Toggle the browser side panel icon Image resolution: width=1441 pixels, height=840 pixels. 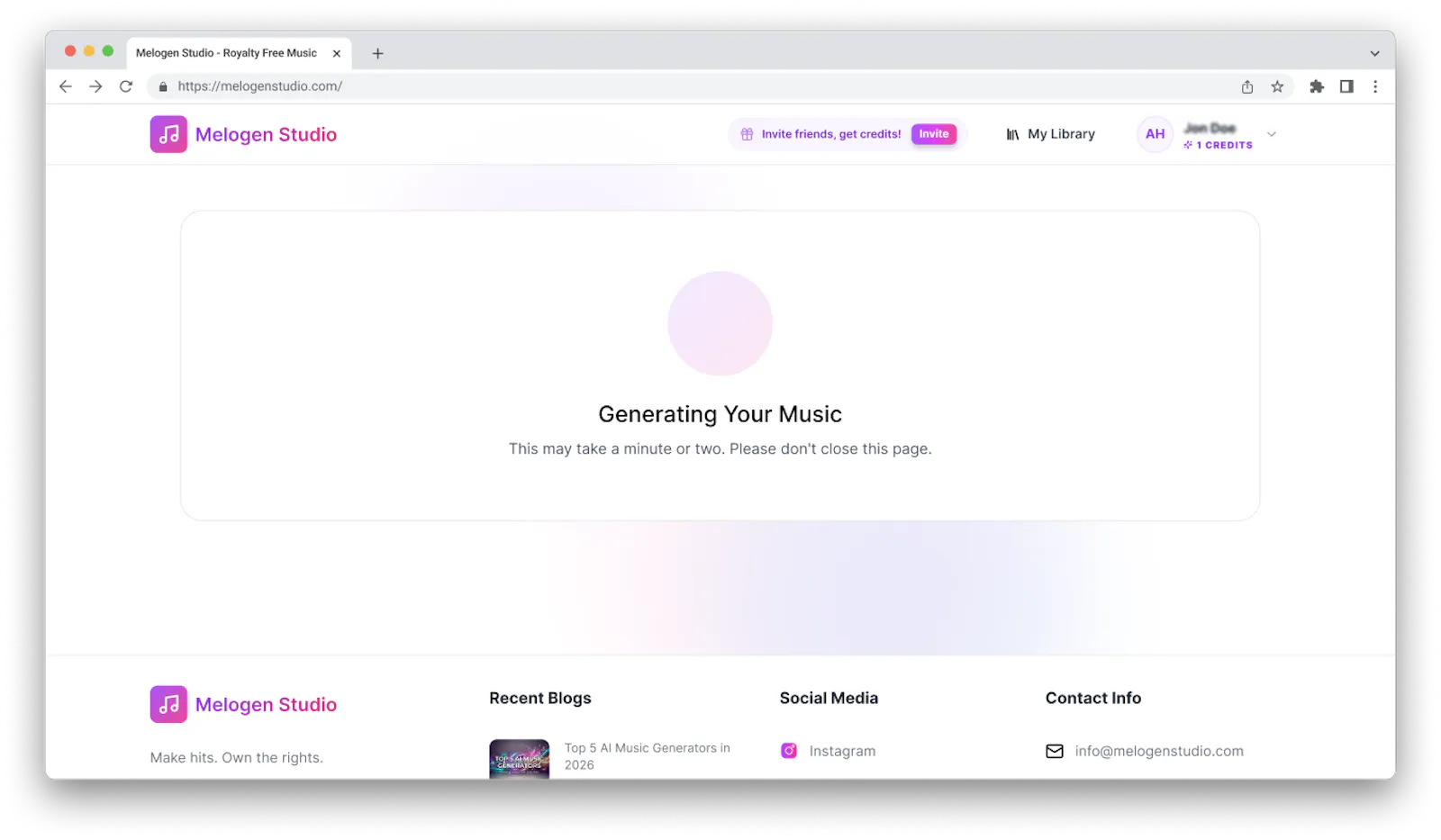click(x=1346, y=86)
